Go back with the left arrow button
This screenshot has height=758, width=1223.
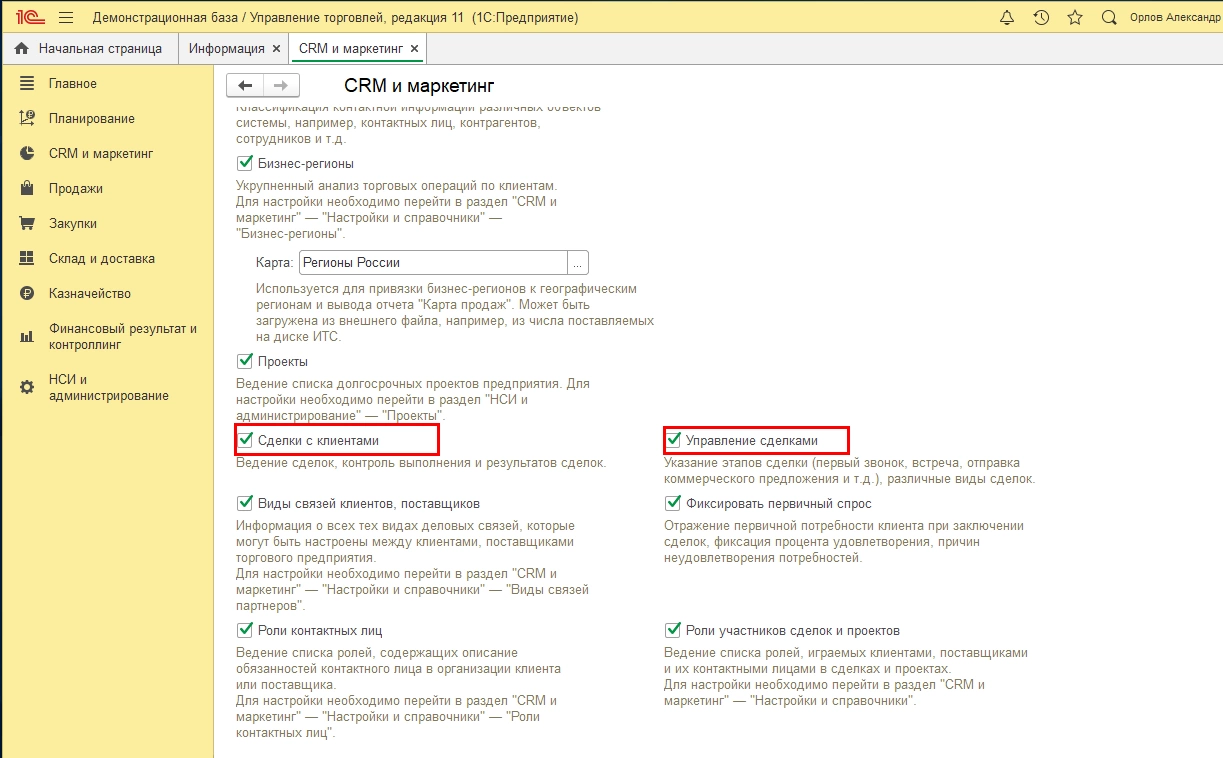(x=245, y=86)
